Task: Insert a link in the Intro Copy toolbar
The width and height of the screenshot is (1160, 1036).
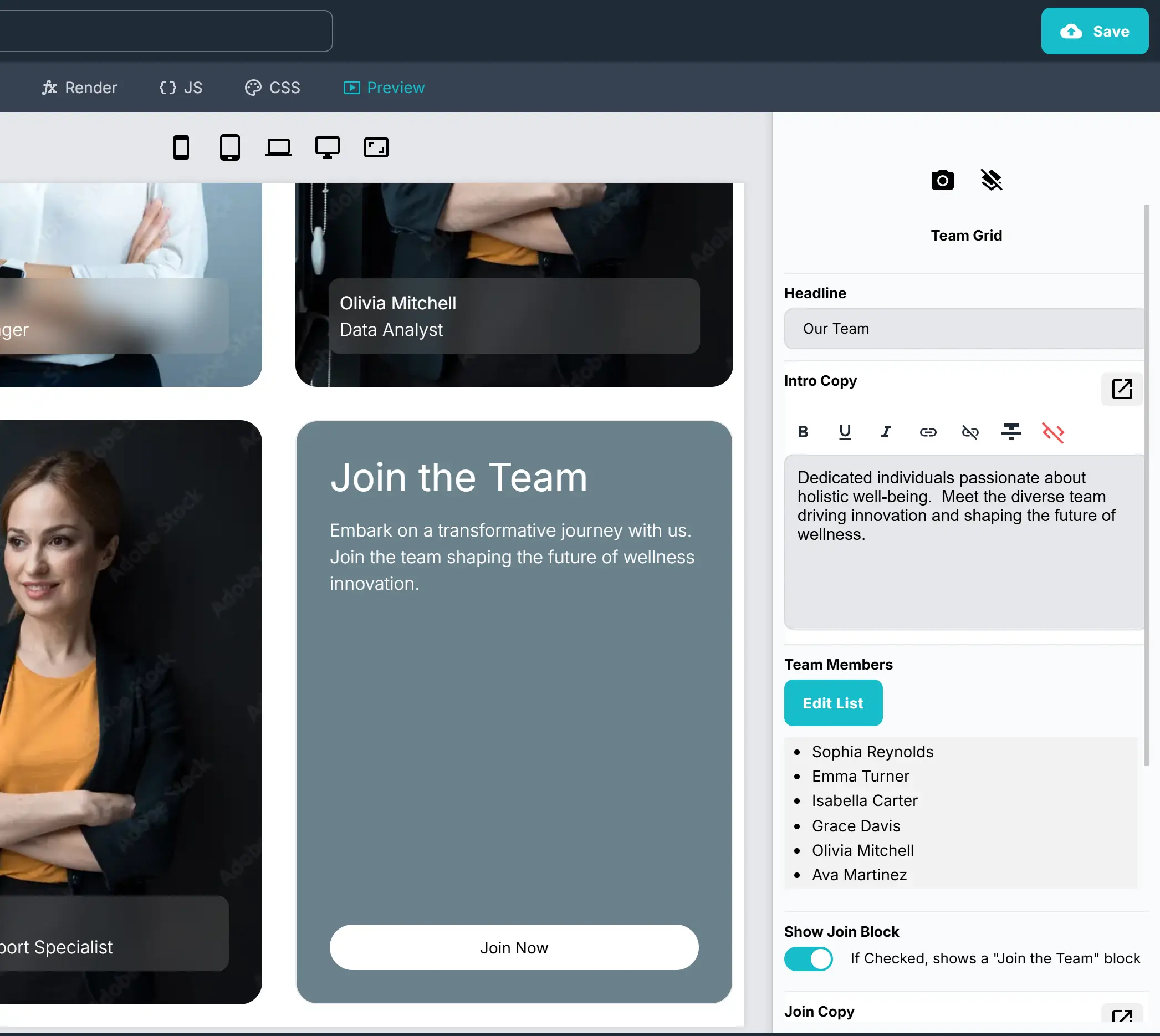Action: [x=928, y=432]
